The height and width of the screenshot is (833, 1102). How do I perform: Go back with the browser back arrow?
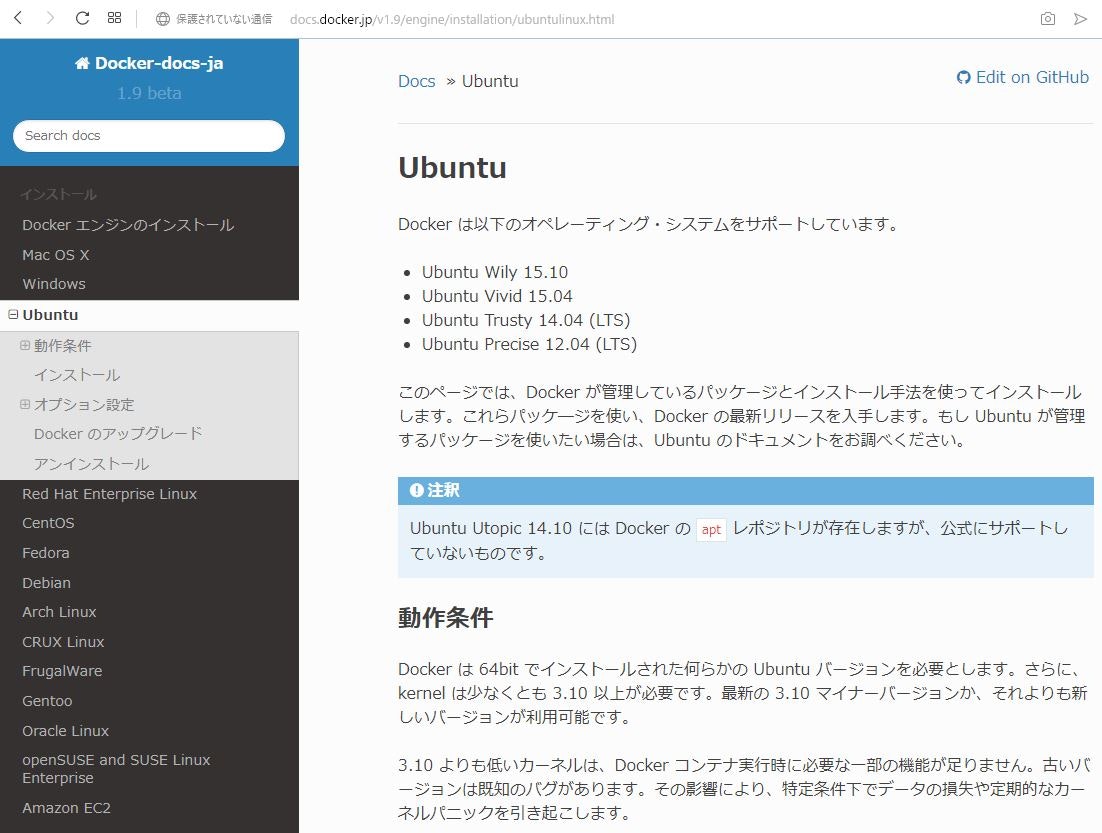click(18, 18)
